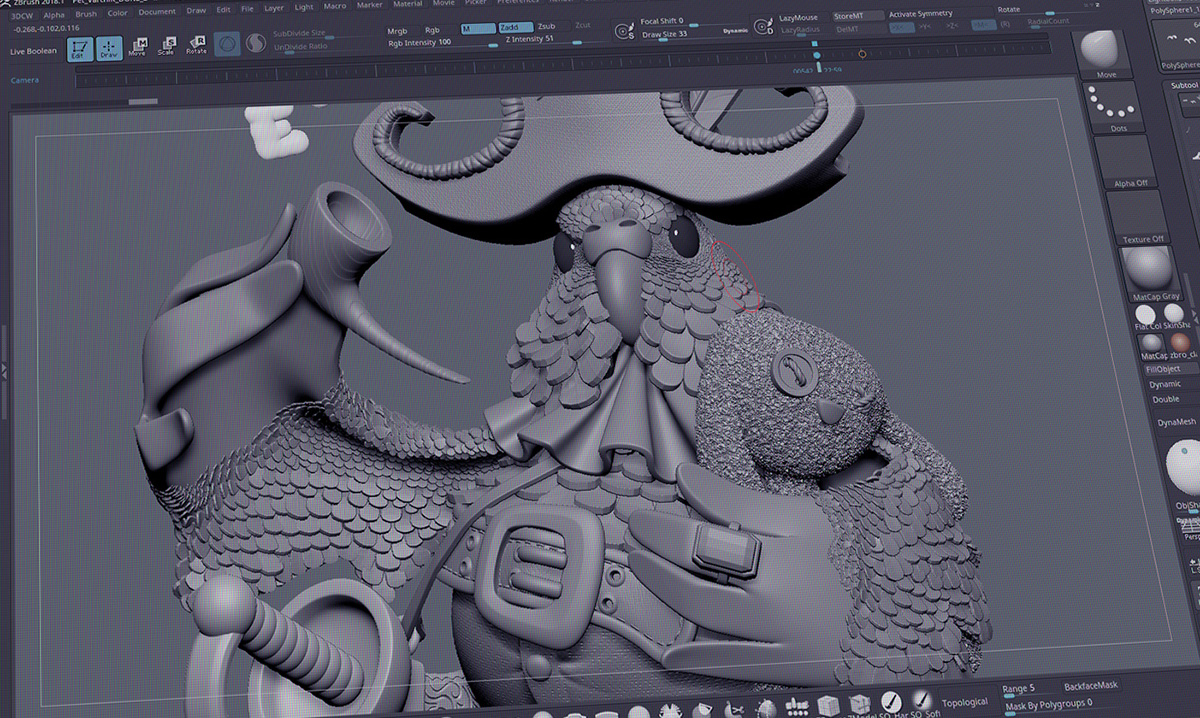Click the BackfaceMask button
Image resolution: width=1200 pixels, height=718 pixels.
click(x=1089, y=687)
